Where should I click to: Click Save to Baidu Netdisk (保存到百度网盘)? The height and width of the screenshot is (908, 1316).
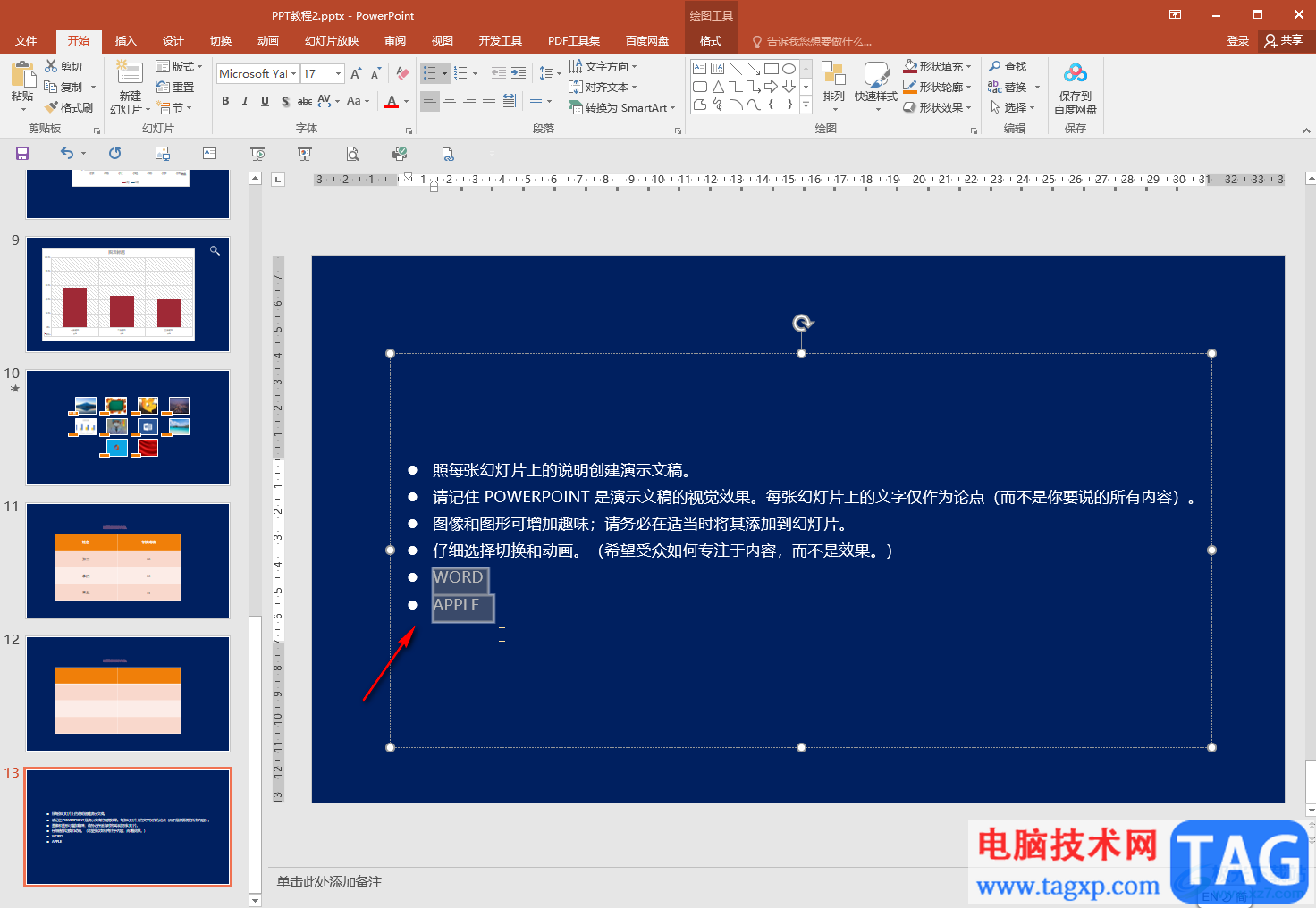point(1076,88)
